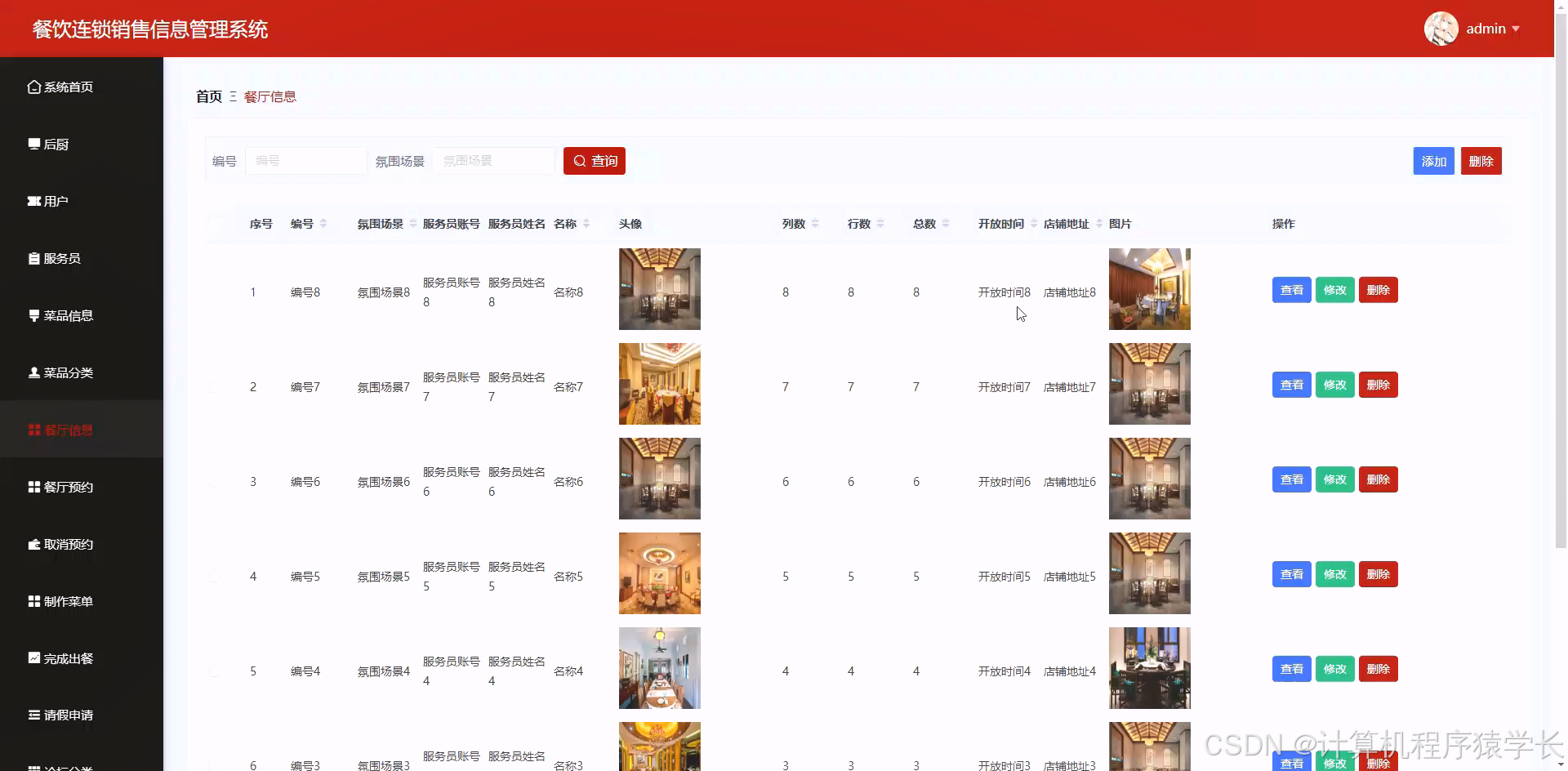Open the 图片 thumbnail for row 编号4
The image size is (1568, 771).
(x=1150, y=668)
